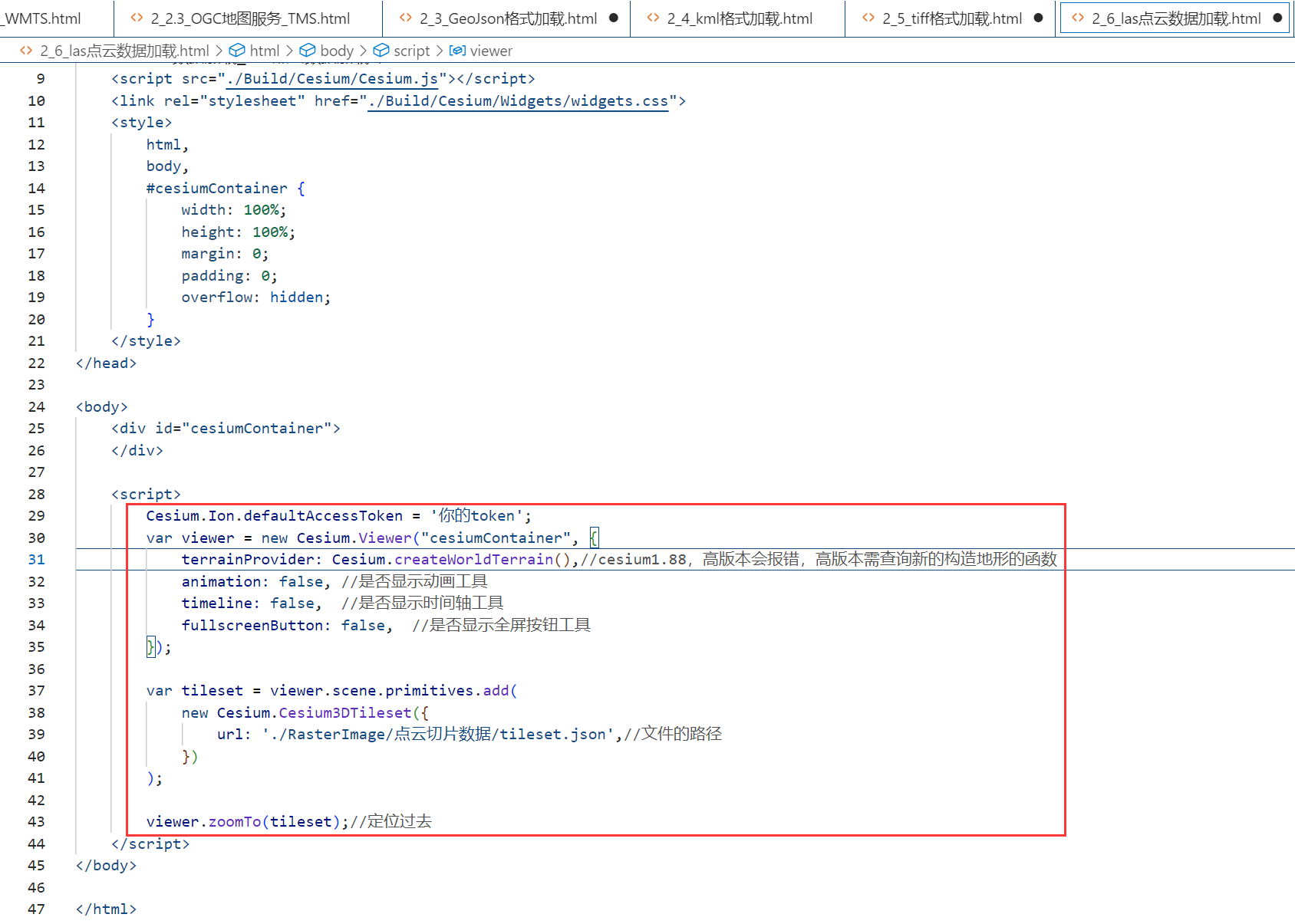Click '<div id="cesiumContainer">' text
Viewport: 1295px width, 924px height.
tap(226, 429)
